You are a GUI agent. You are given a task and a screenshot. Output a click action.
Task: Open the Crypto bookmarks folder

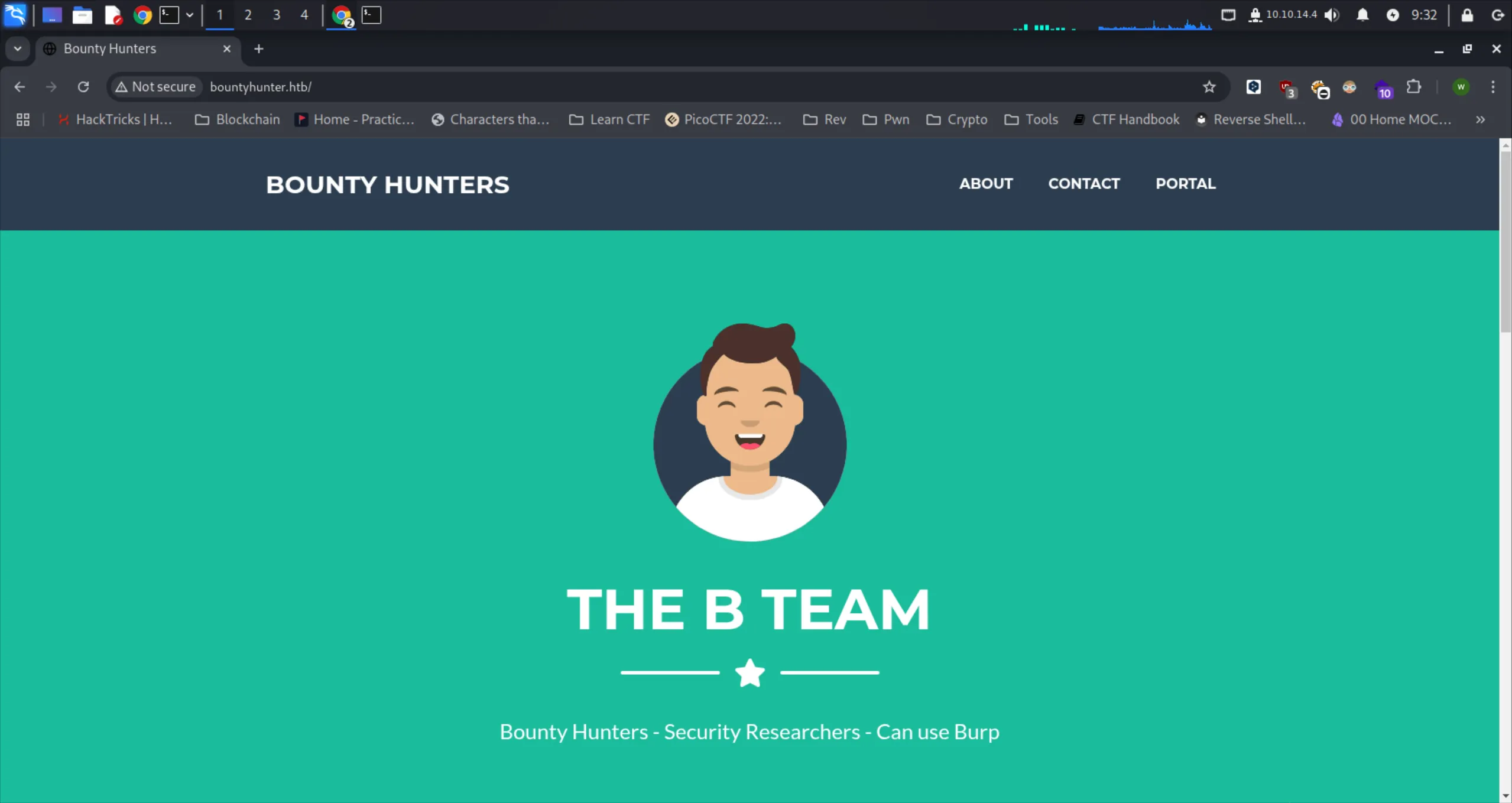(x=957, y=119)
